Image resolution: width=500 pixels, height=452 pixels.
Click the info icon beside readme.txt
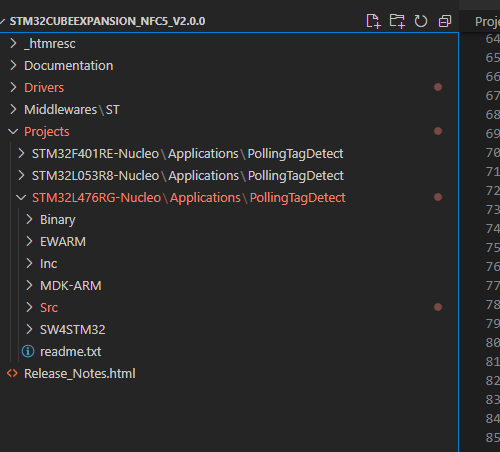(28, 351)
